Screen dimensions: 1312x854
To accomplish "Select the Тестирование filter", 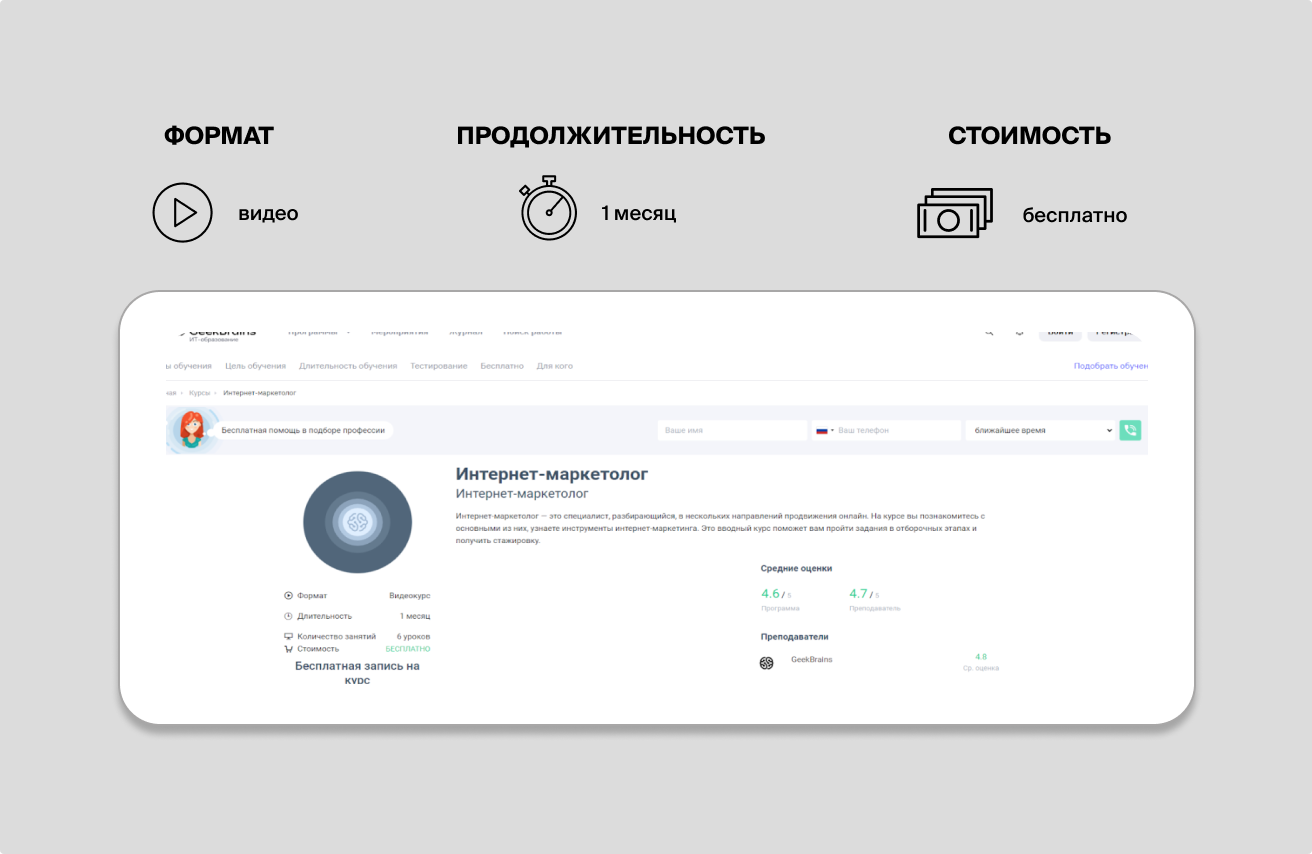I will point(439,366).
